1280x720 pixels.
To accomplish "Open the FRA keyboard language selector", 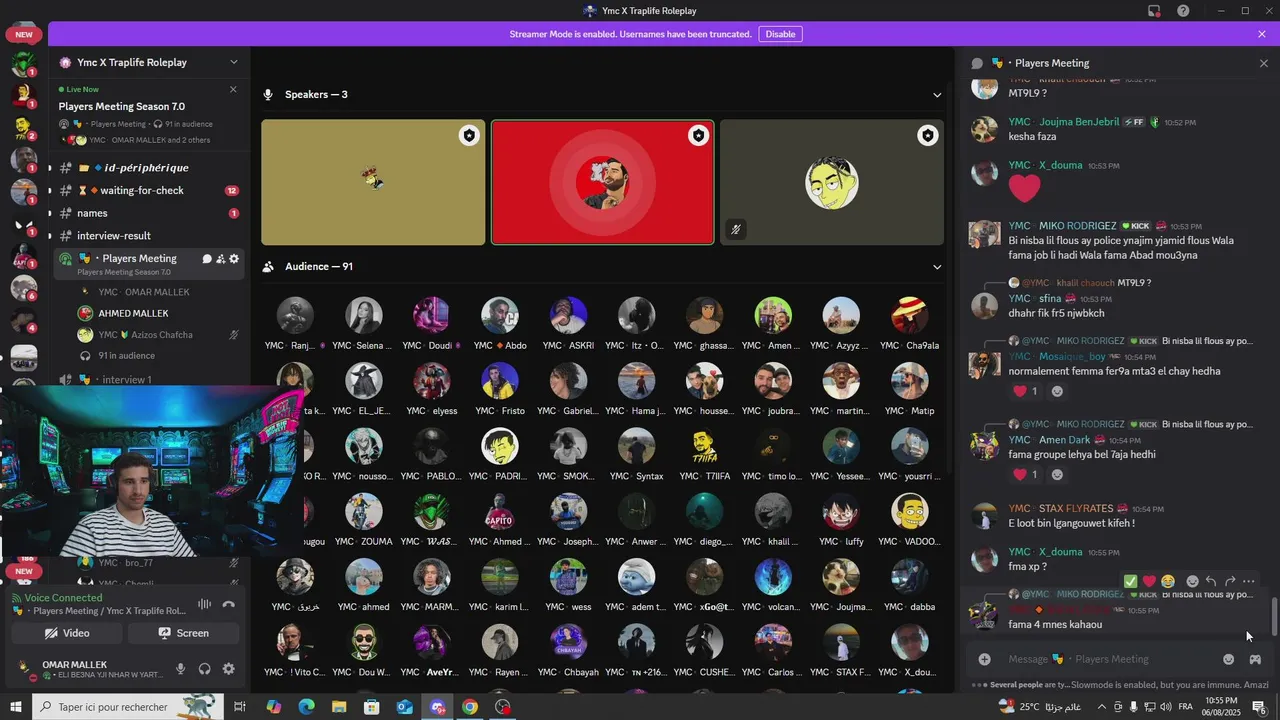I will click(1186, 707).
